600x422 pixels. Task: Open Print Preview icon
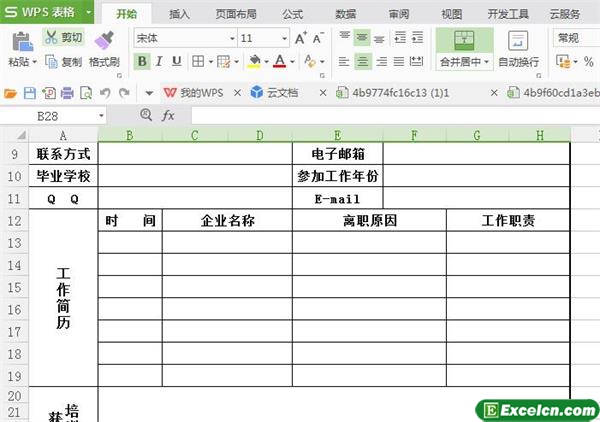coord(86,93)
